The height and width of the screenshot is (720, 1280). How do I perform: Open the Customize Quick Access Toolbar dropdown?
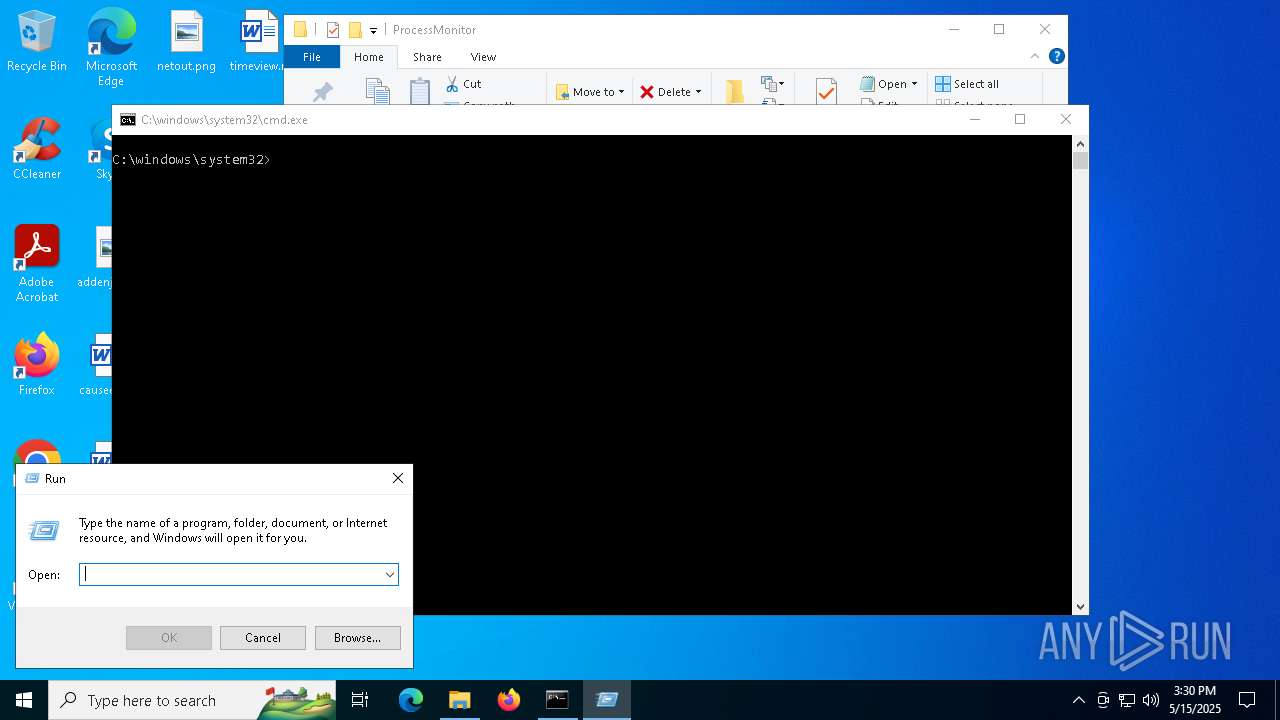tap(373, 31)
